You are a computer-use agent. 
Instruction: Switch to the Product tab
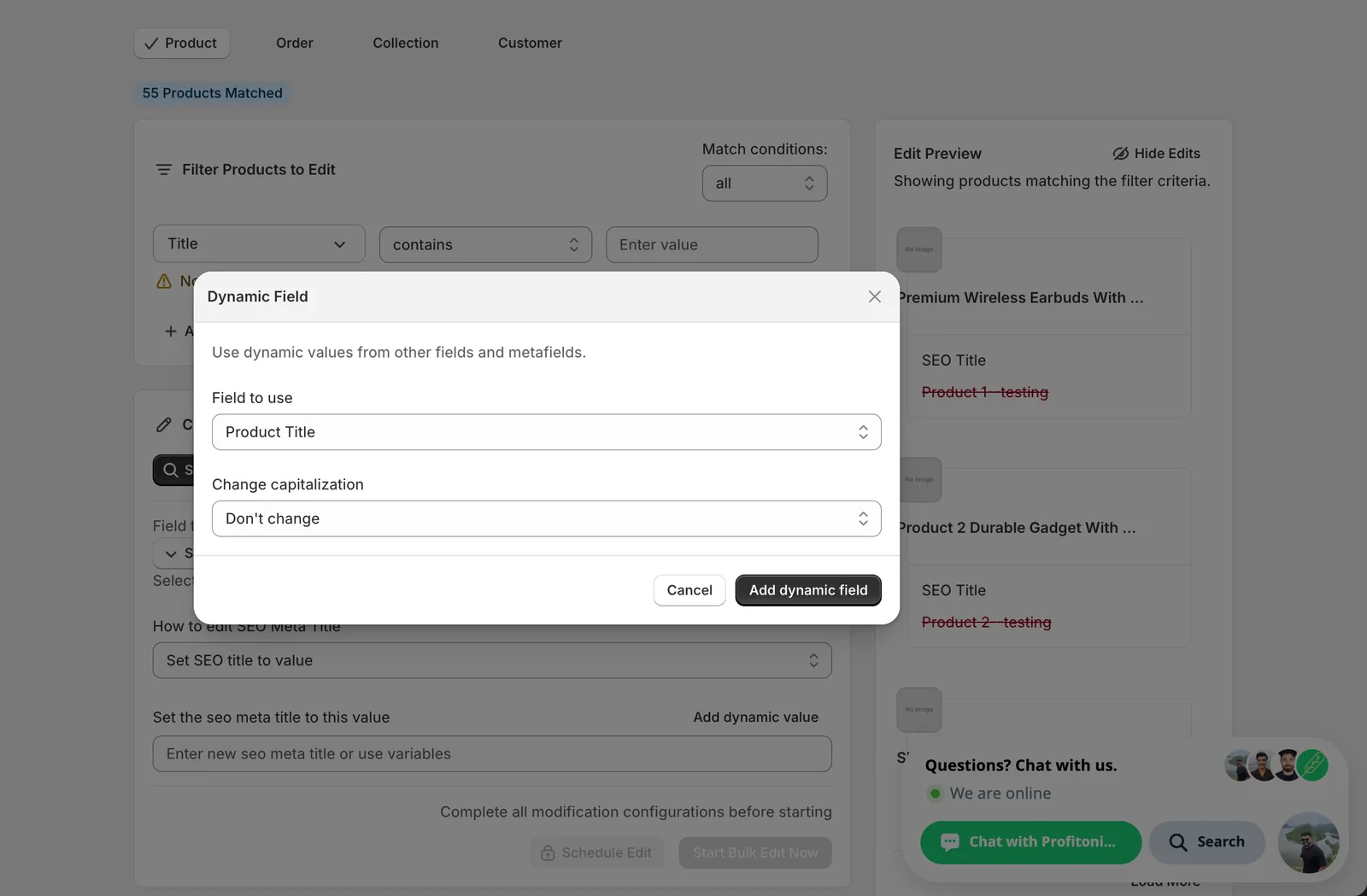(x=181, y=43)
